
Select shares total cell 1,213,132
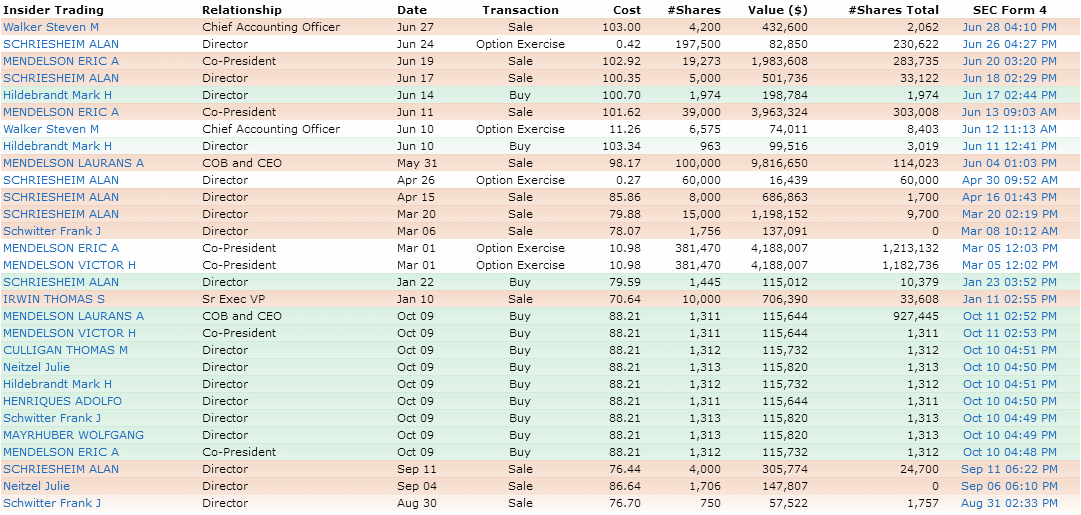[913, 248]
